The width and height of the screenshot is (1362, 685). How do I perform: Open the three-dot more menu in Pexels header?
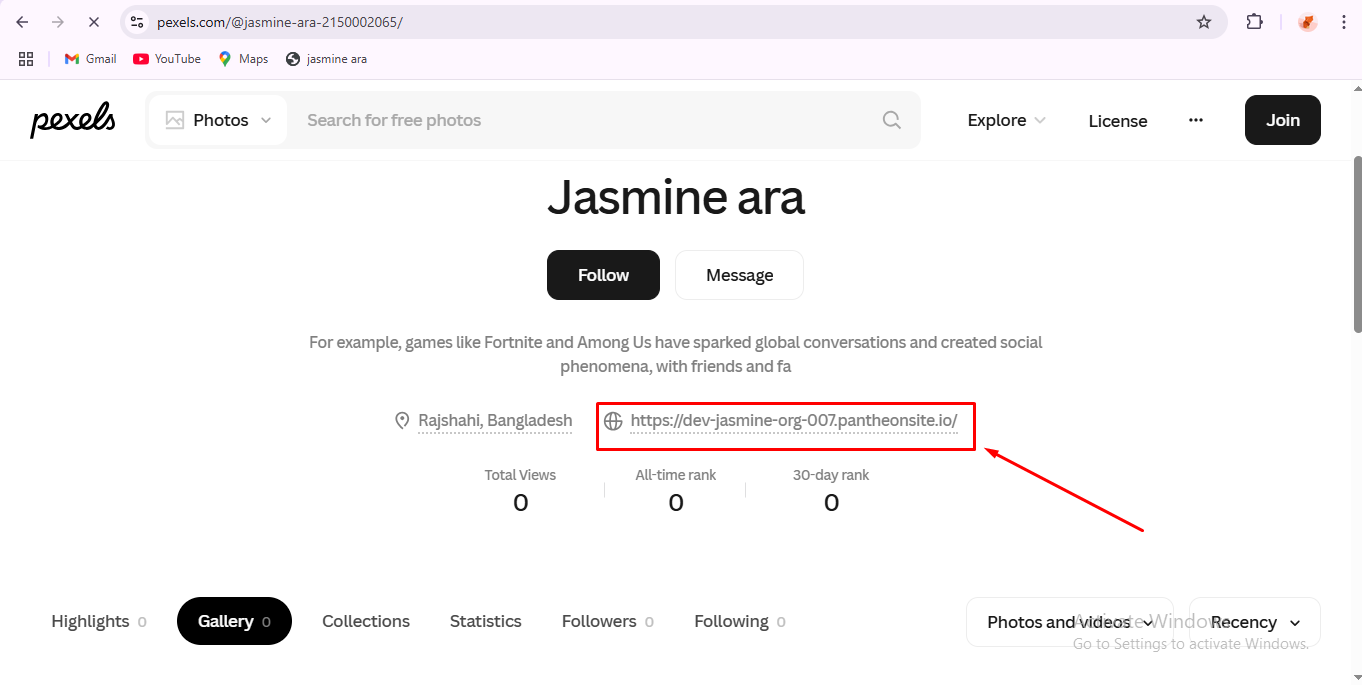click(1195, 120)
